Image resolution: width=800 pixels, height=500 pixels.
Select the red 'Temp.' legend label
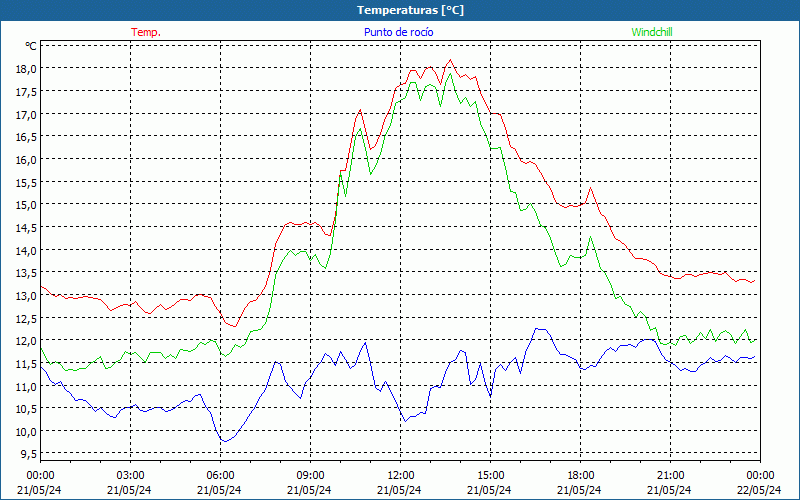click(x=146, y=32)
